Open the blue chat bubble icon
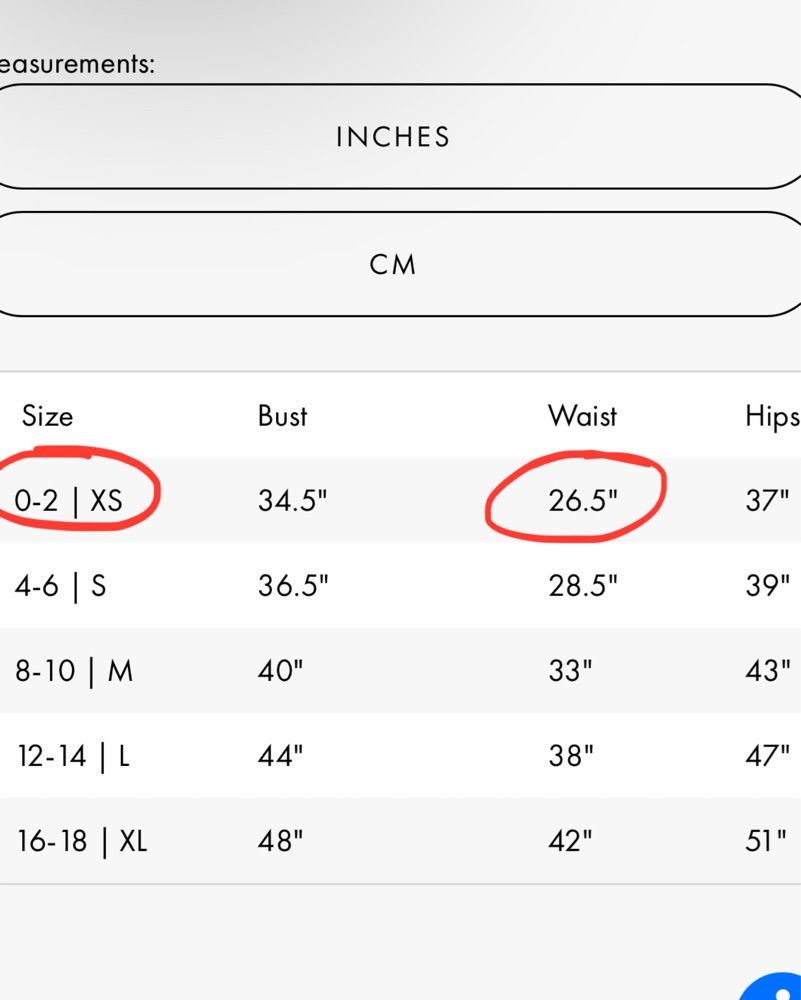The height and width of the screenshot is (1000, 801). (773, 987)
